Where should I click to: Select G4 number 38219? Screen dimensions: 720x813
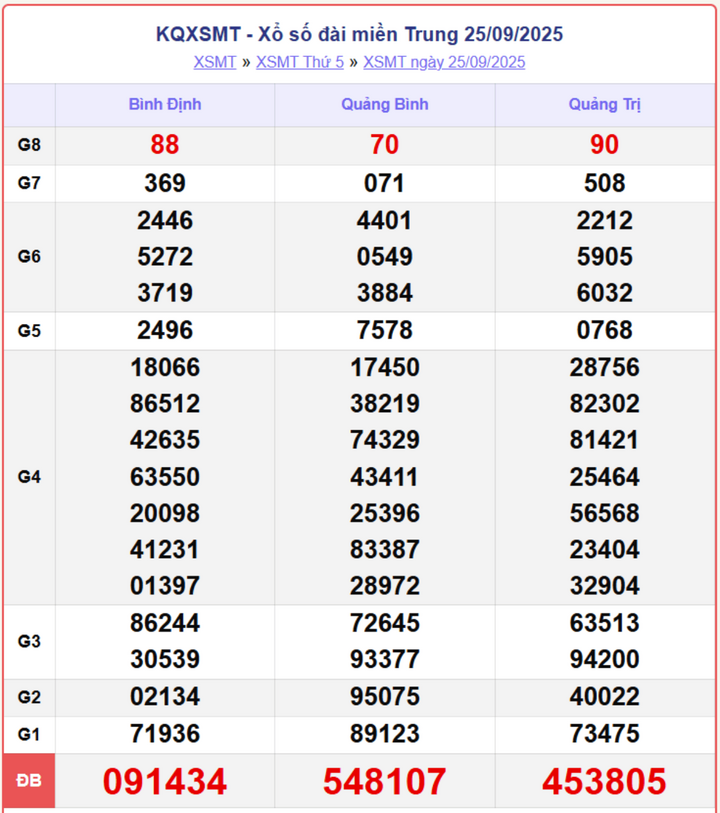tap(385, 404)
